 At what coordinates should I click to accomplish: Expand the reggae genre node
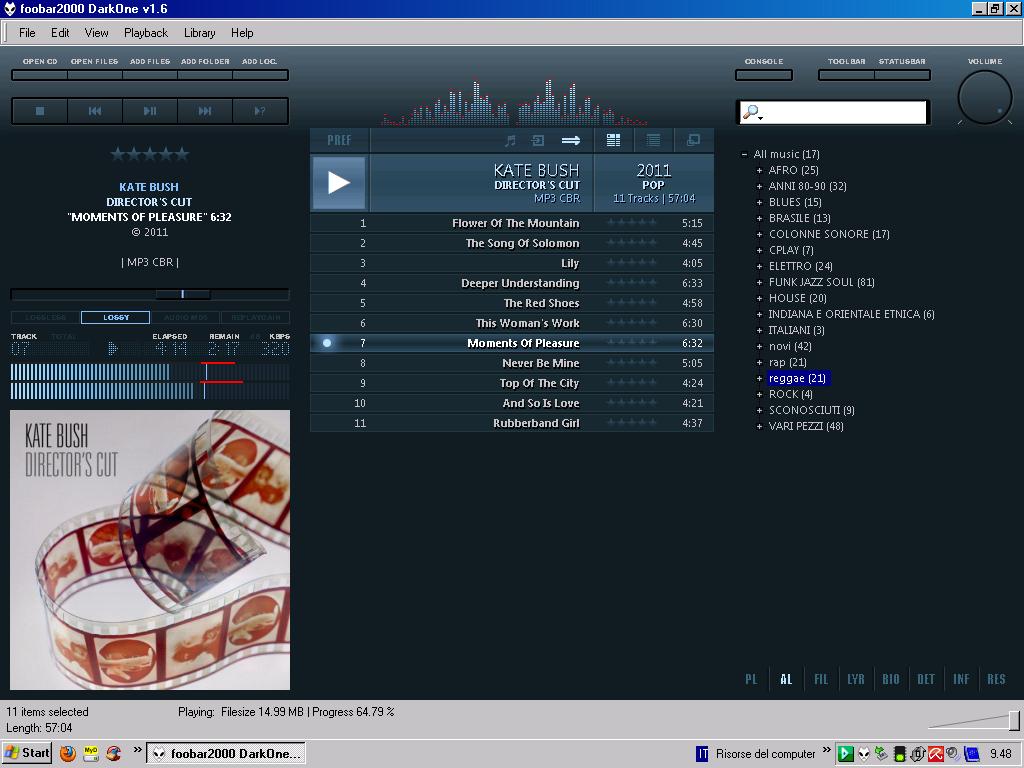click(x=760, y=378)
